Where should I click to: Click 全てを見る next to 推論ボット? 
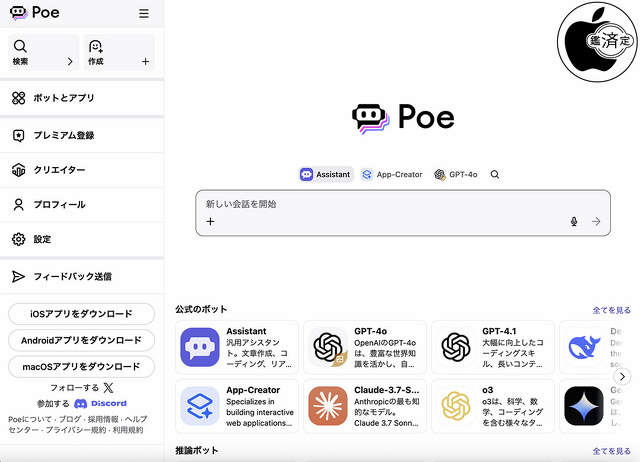tap(611, 451)
